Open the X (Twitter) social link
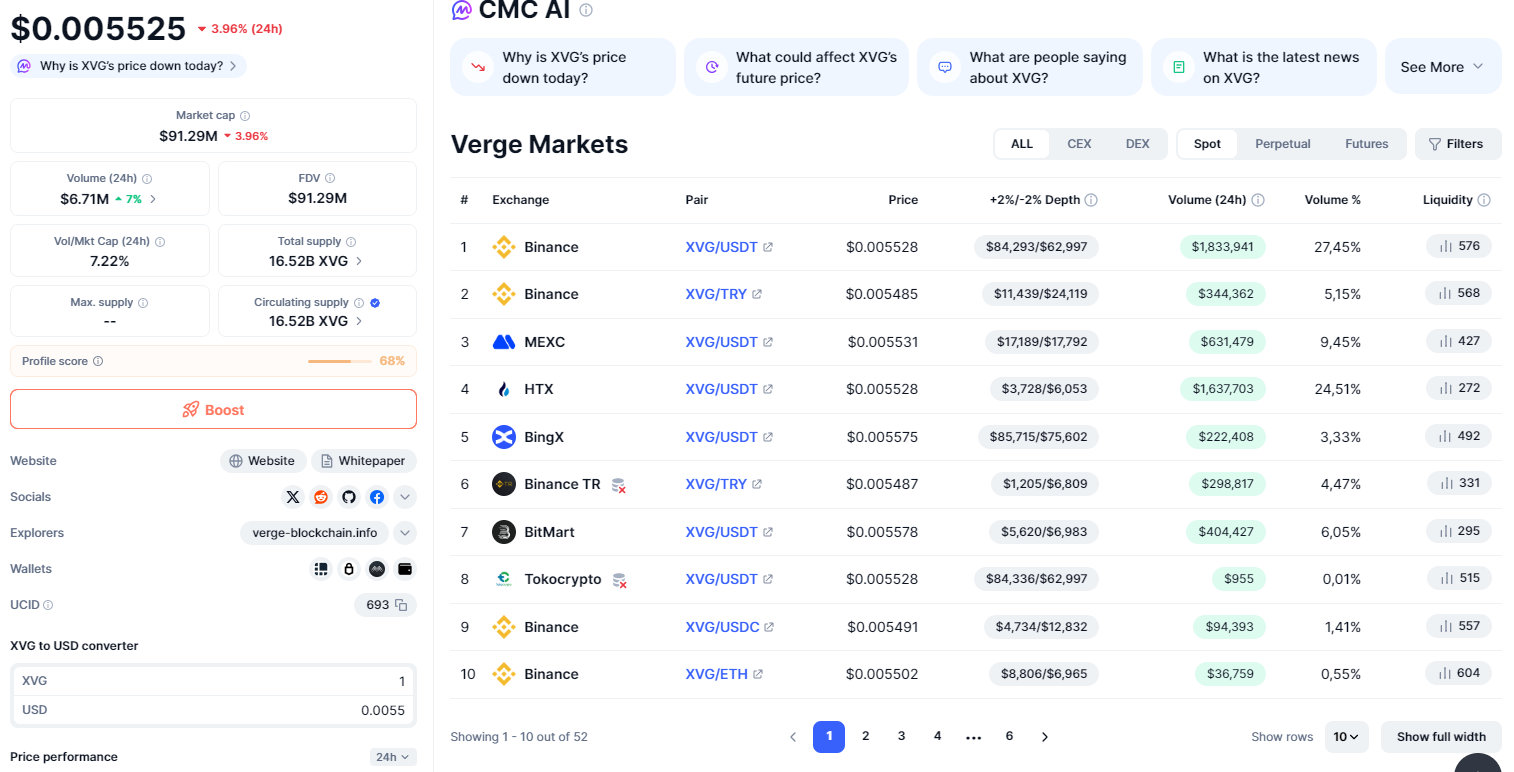1514x772 pixels. pos(293,497)
